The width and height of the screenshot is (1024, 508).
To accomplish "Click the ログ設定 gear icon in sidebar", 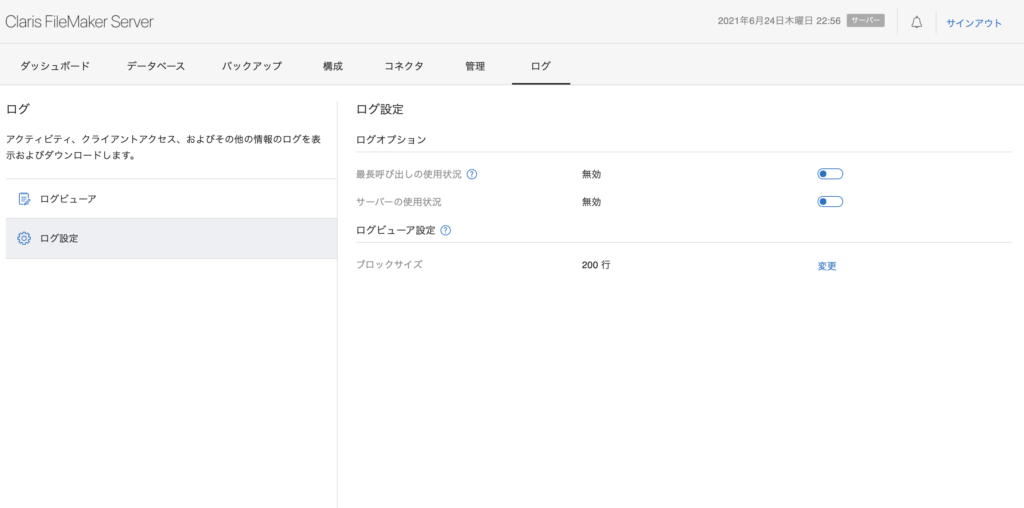I will [x=24, y=238].
